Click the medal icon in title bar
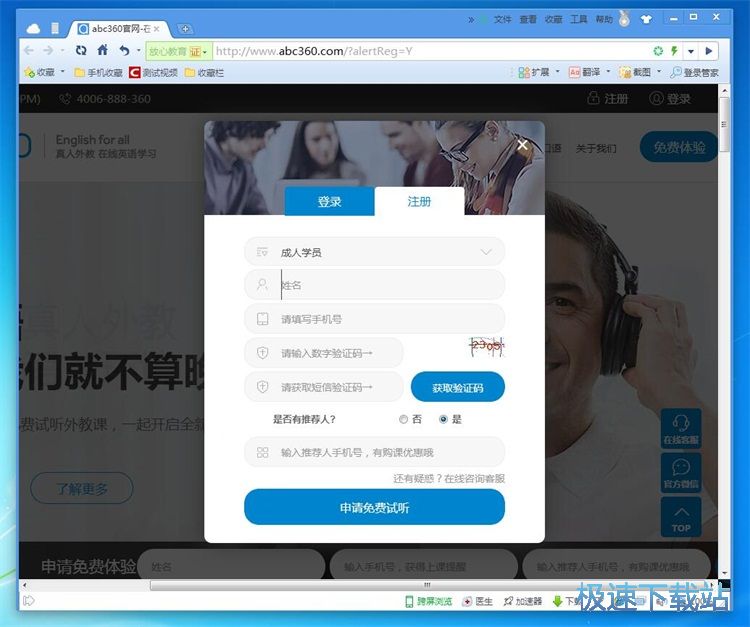 pyautogui.click(x=624, y=19)
